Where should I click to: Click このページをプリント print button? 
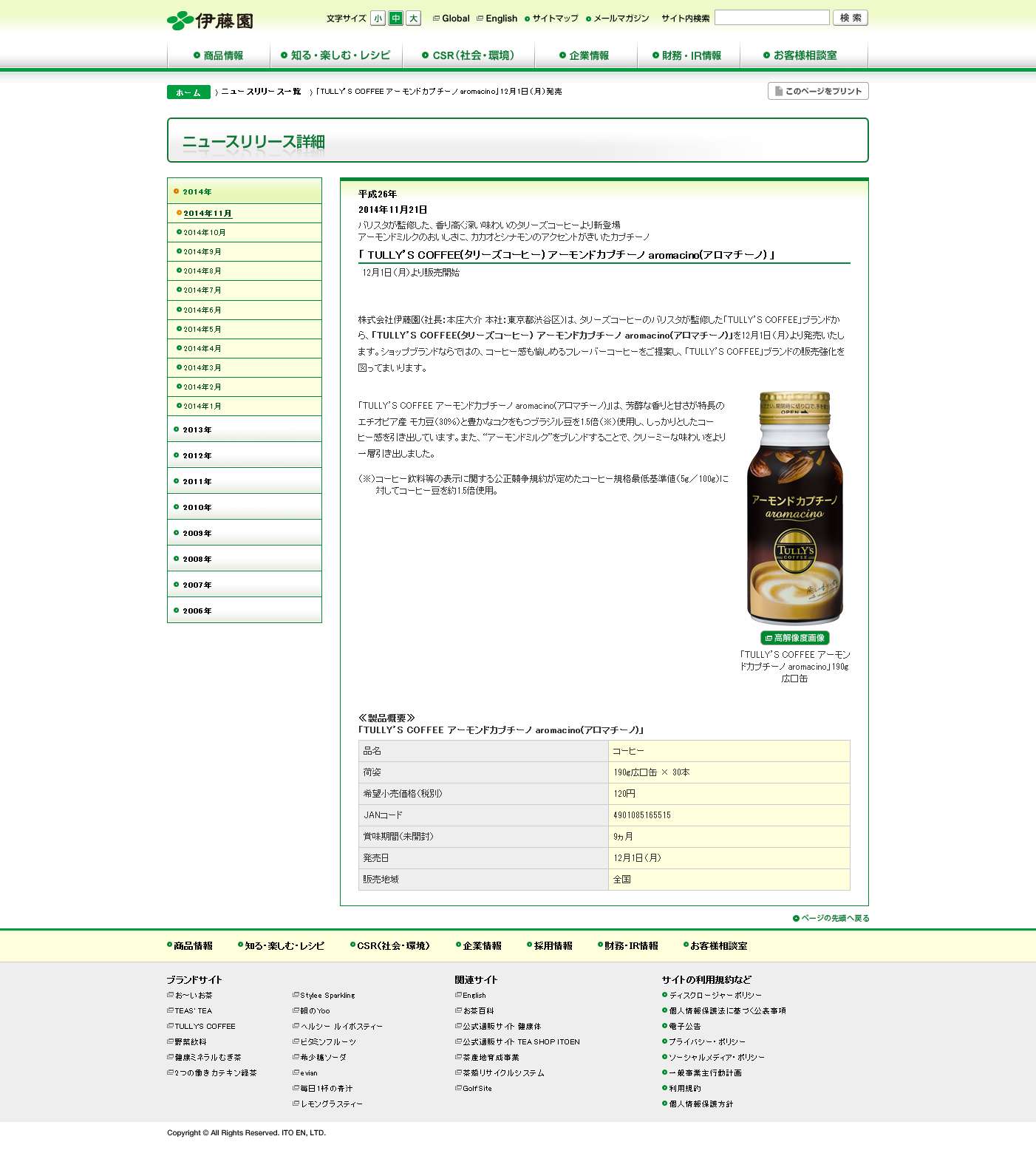(818, 91)
